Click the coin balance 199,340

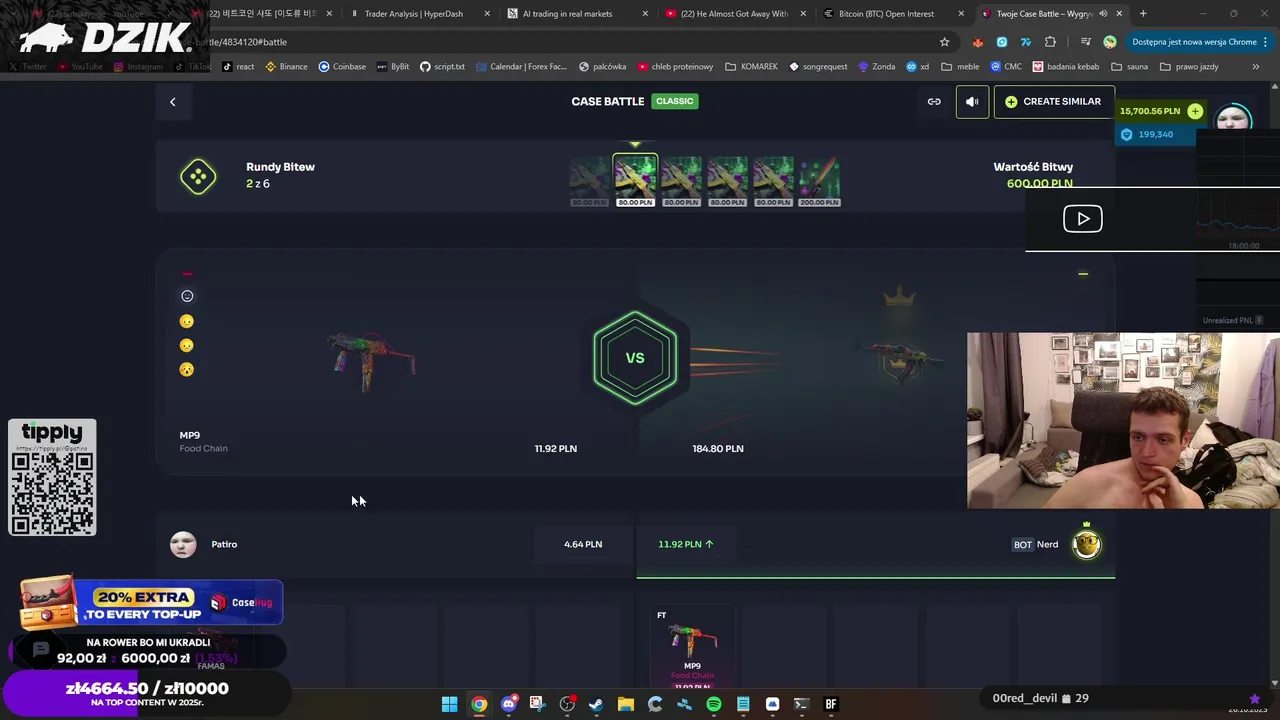tap(1155, 134)
